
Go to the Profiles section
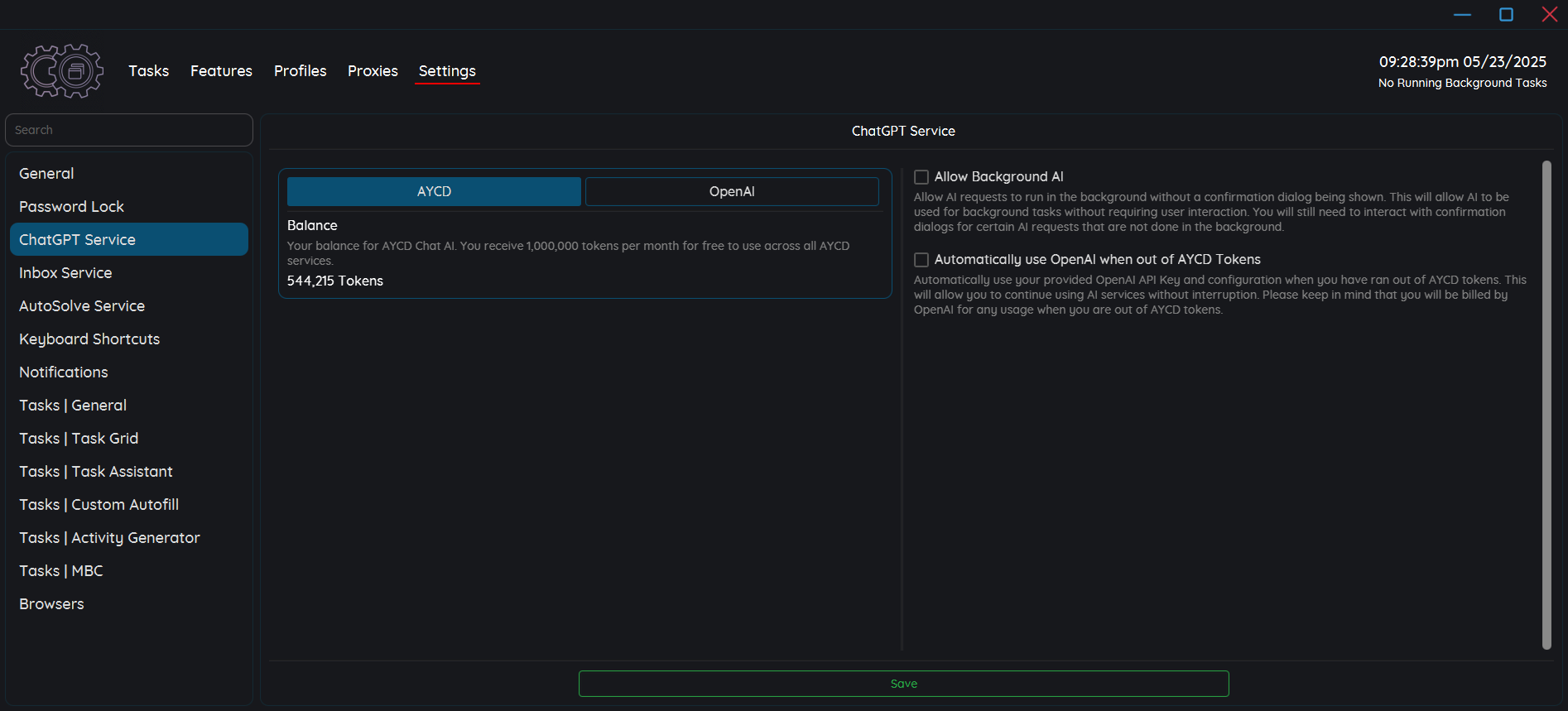click(301, 71)
